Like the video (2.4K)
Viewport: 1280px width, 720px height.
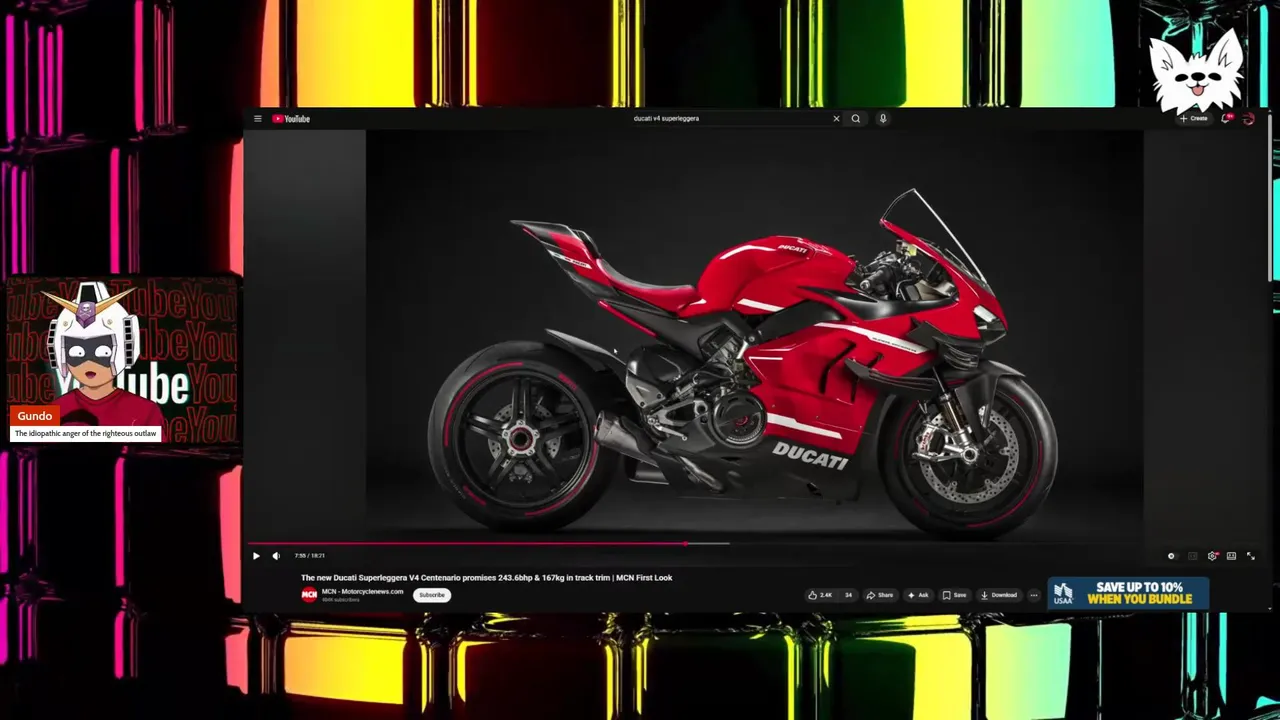tap(821, 595)
